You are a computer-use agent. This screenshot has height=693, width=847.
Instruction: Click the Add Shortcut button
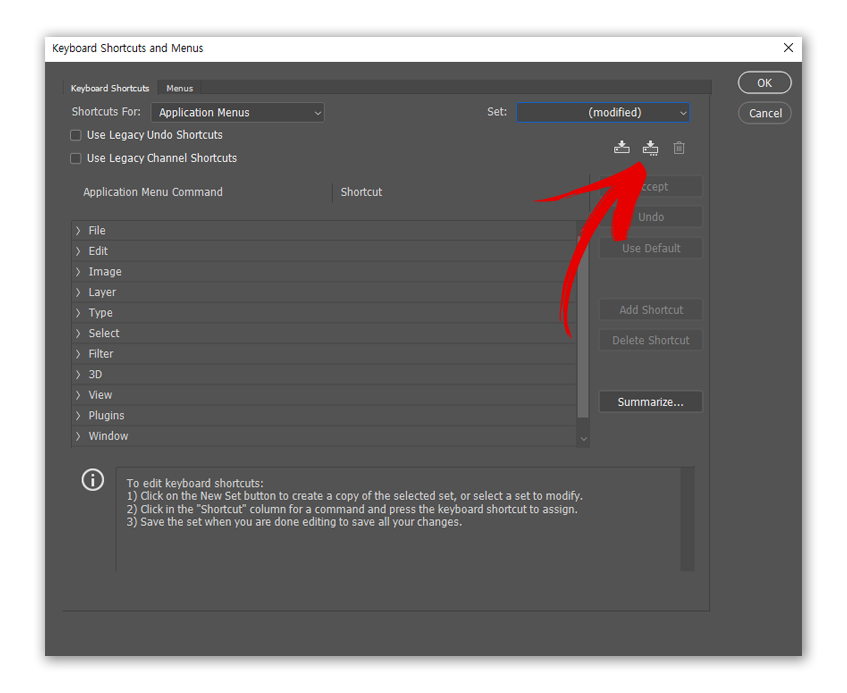click(650, 310)
